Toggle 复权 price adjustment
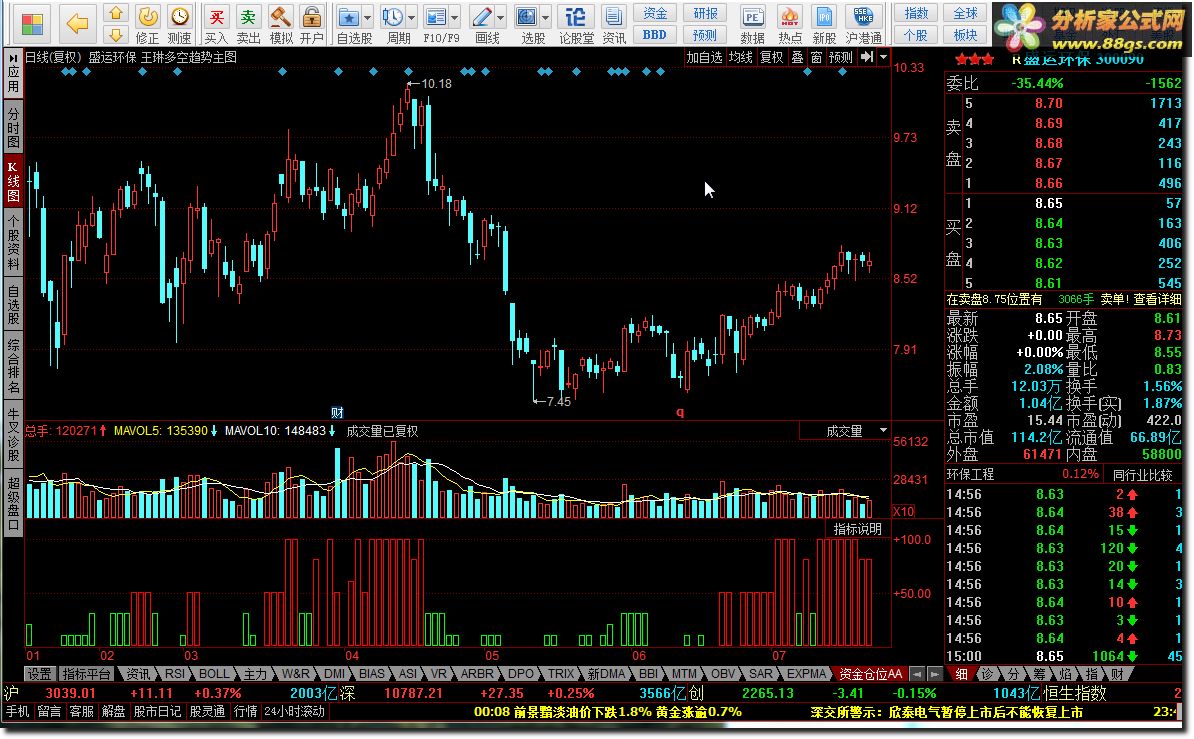1194x739 pixels. click(x=771, y=57)
